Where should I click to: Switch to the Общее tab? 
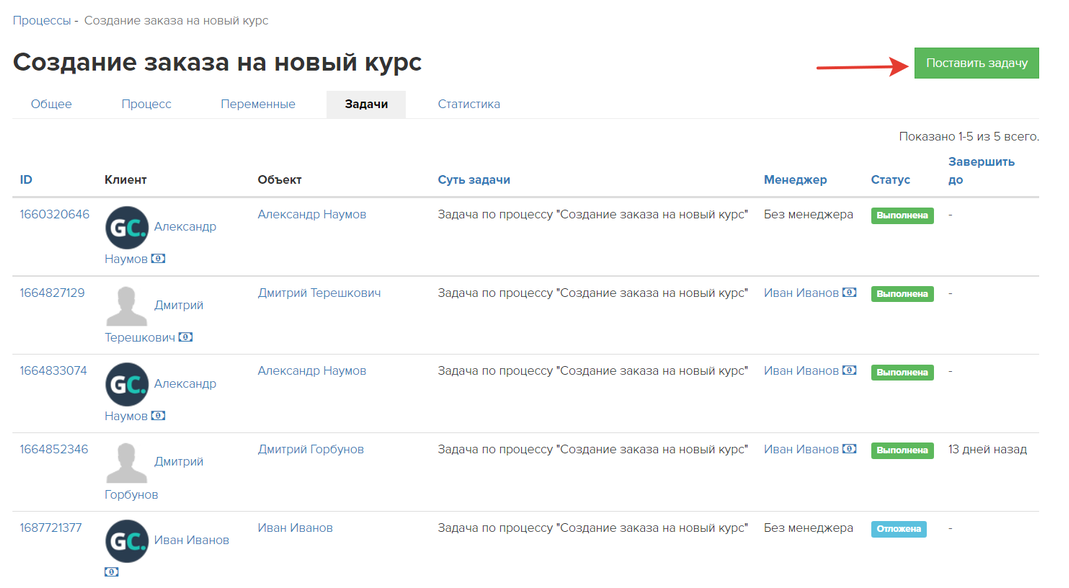[51, 104]
